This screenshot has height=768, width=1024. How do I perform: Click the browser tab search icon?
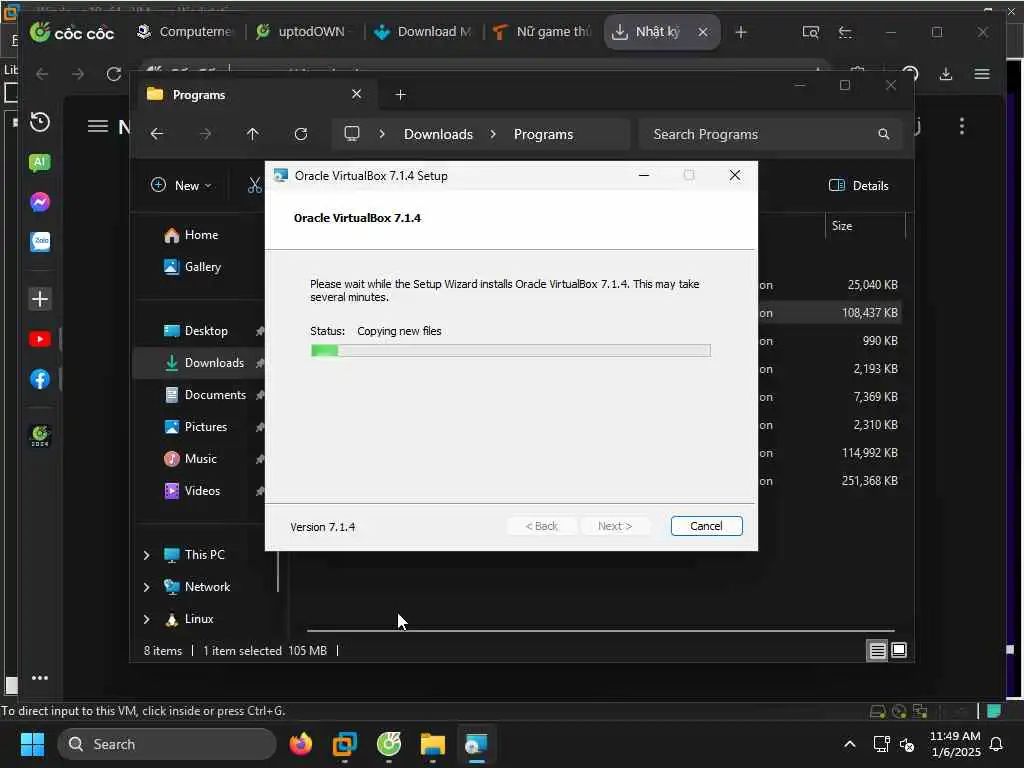click(x=810, y=32)
